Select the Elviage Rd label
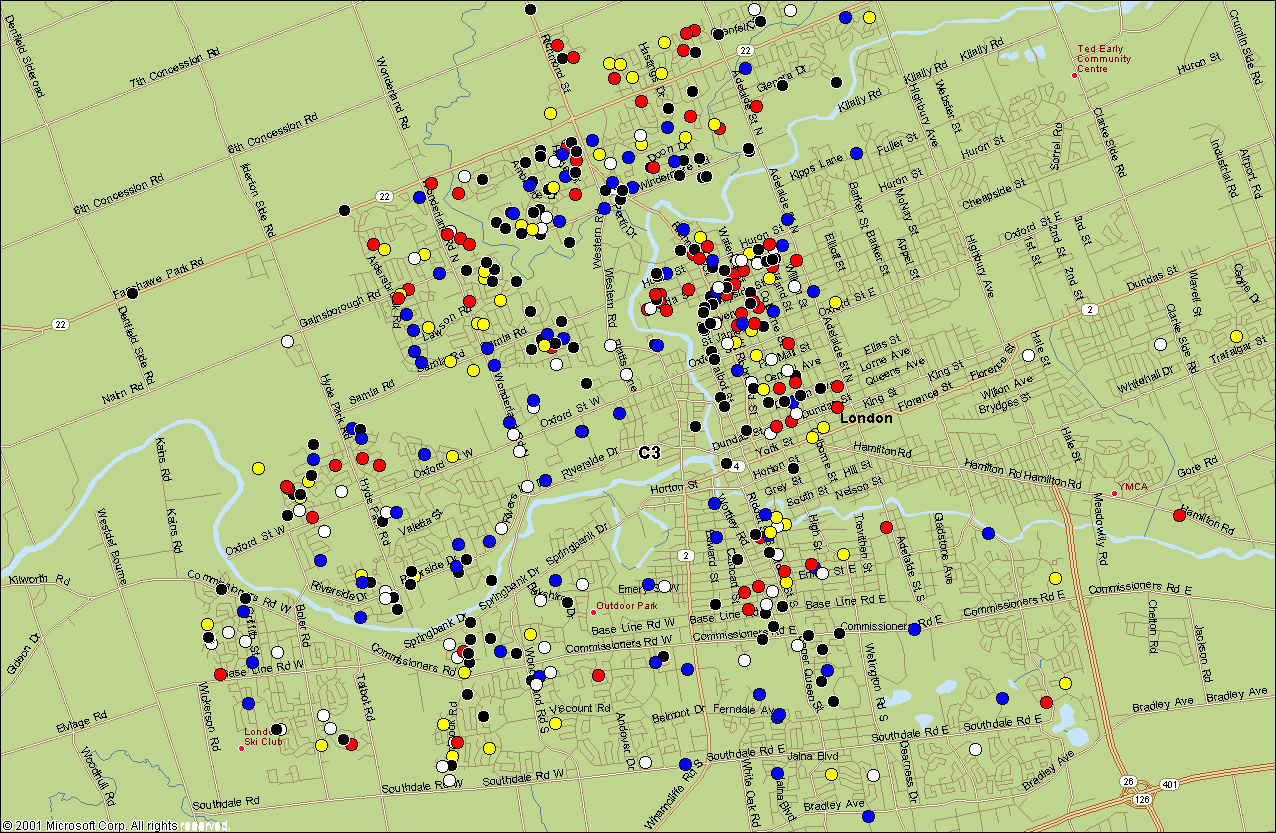1276x833 pixels. [x=79, y=721]
